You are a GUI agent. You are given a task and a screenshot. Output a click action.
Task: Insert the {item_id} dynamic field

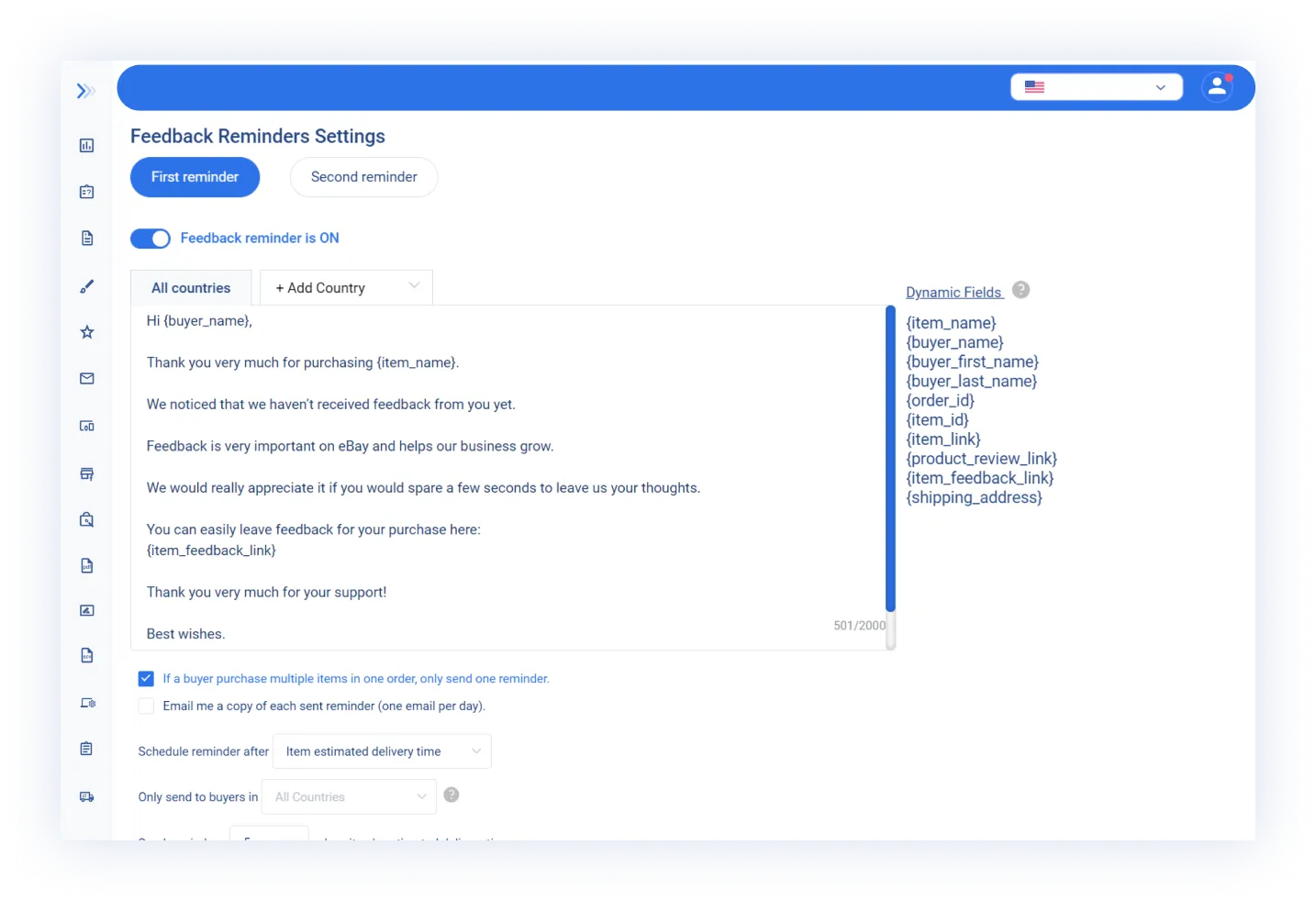(x=937, y=419)
